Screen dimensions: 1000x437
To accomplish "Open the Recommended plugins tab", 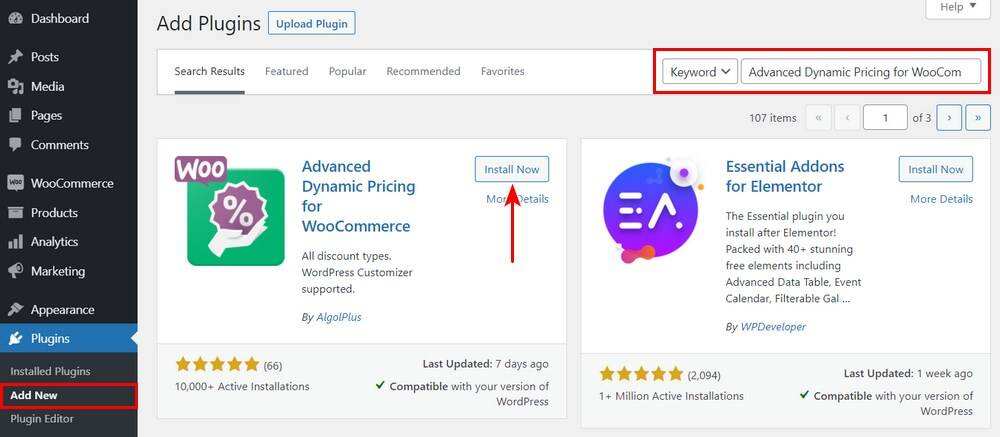I will tap(423, 72).
